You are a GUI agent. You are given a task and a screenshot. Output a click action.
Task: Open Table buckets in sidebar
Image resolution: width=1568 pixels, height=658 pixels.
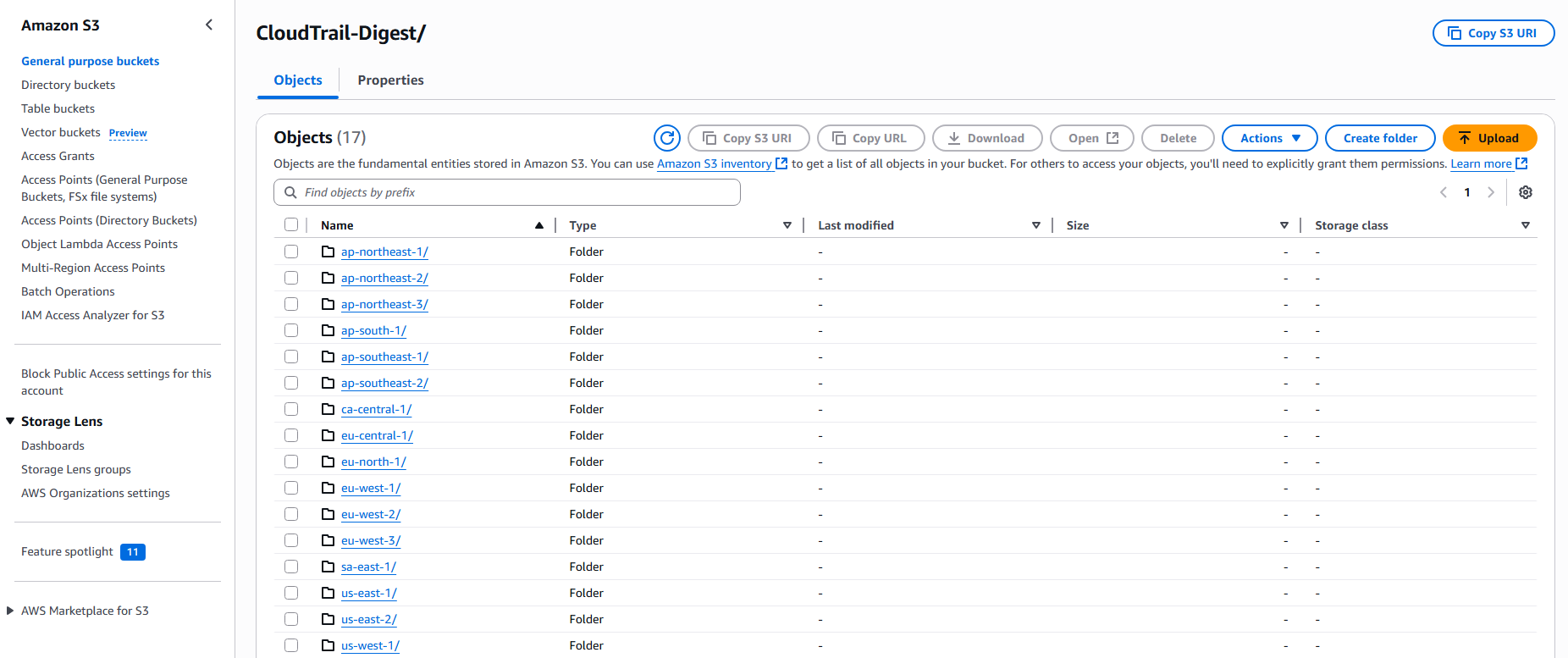coord(58,108)
